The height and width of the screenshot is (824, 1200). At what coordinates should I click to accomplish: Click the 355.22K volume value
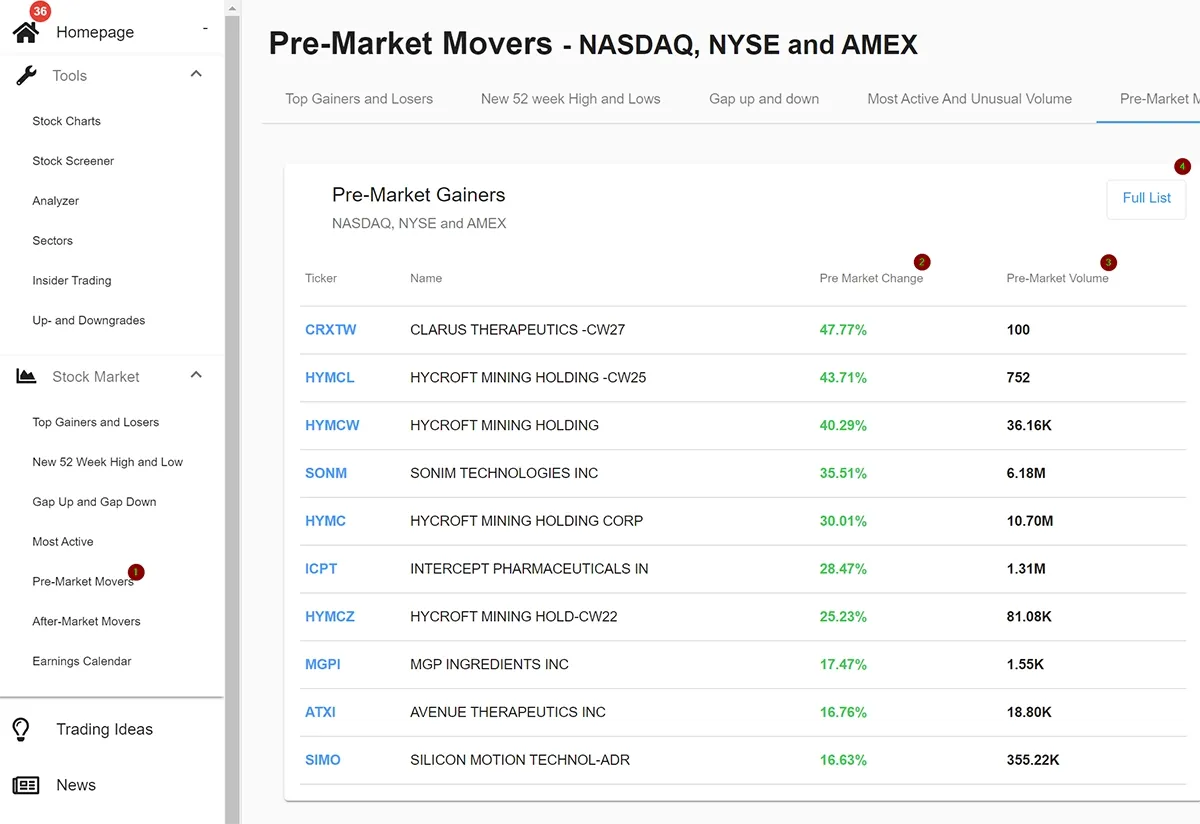click(x=1033, y=760)
